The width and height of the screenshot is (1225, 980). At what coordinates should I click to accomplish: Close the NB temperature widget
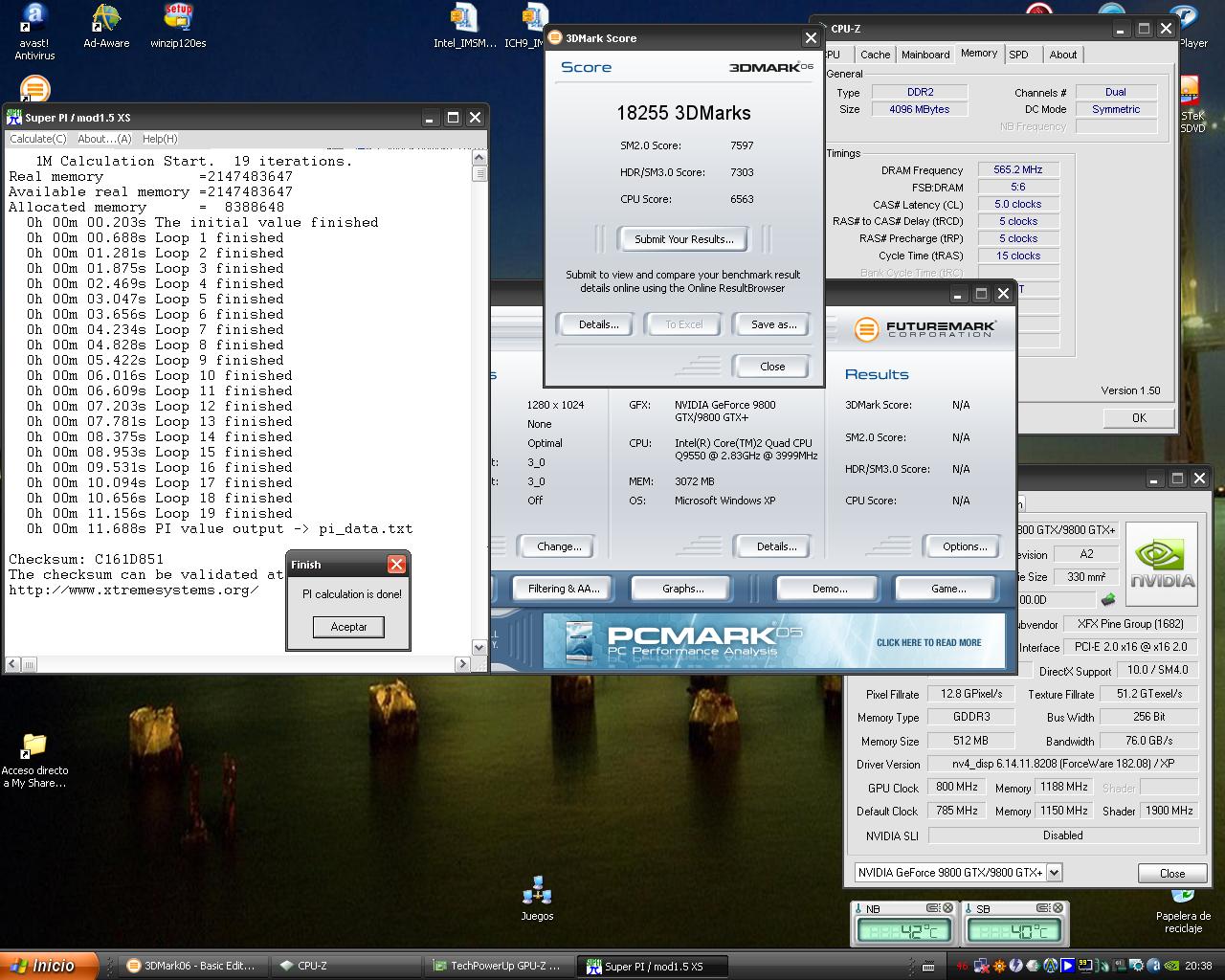(947, 908)
